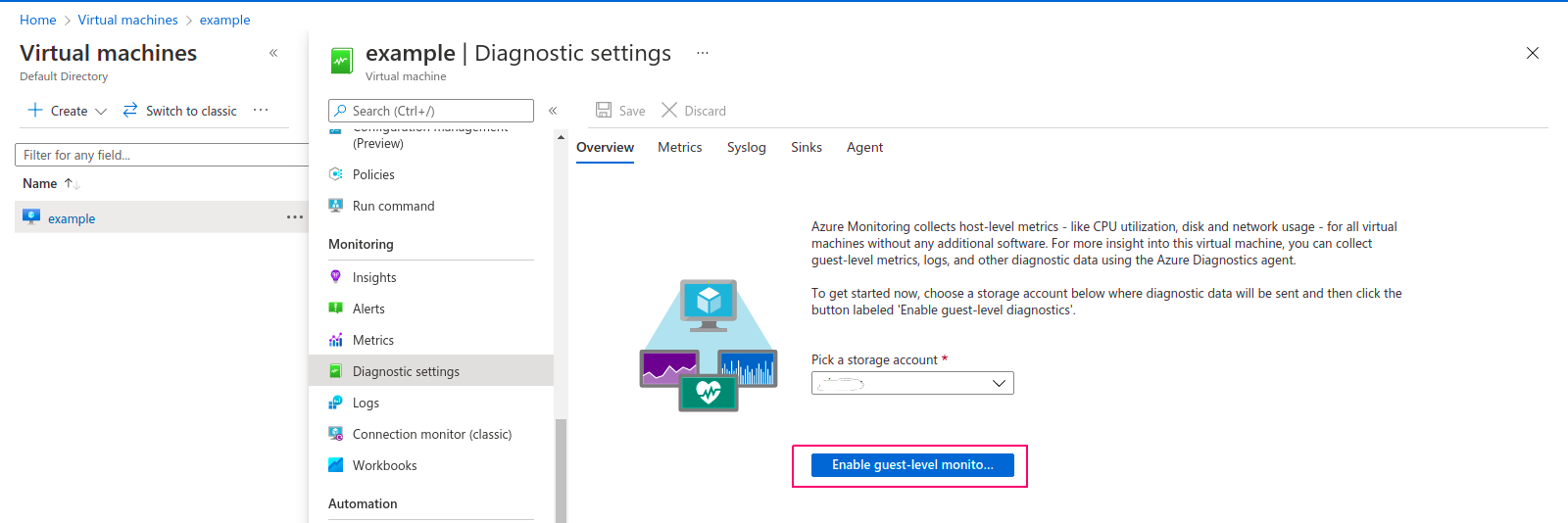Click the Name column header
Image resolution: width=1568 pixels, height=523 pixels.
coord(40,183)
